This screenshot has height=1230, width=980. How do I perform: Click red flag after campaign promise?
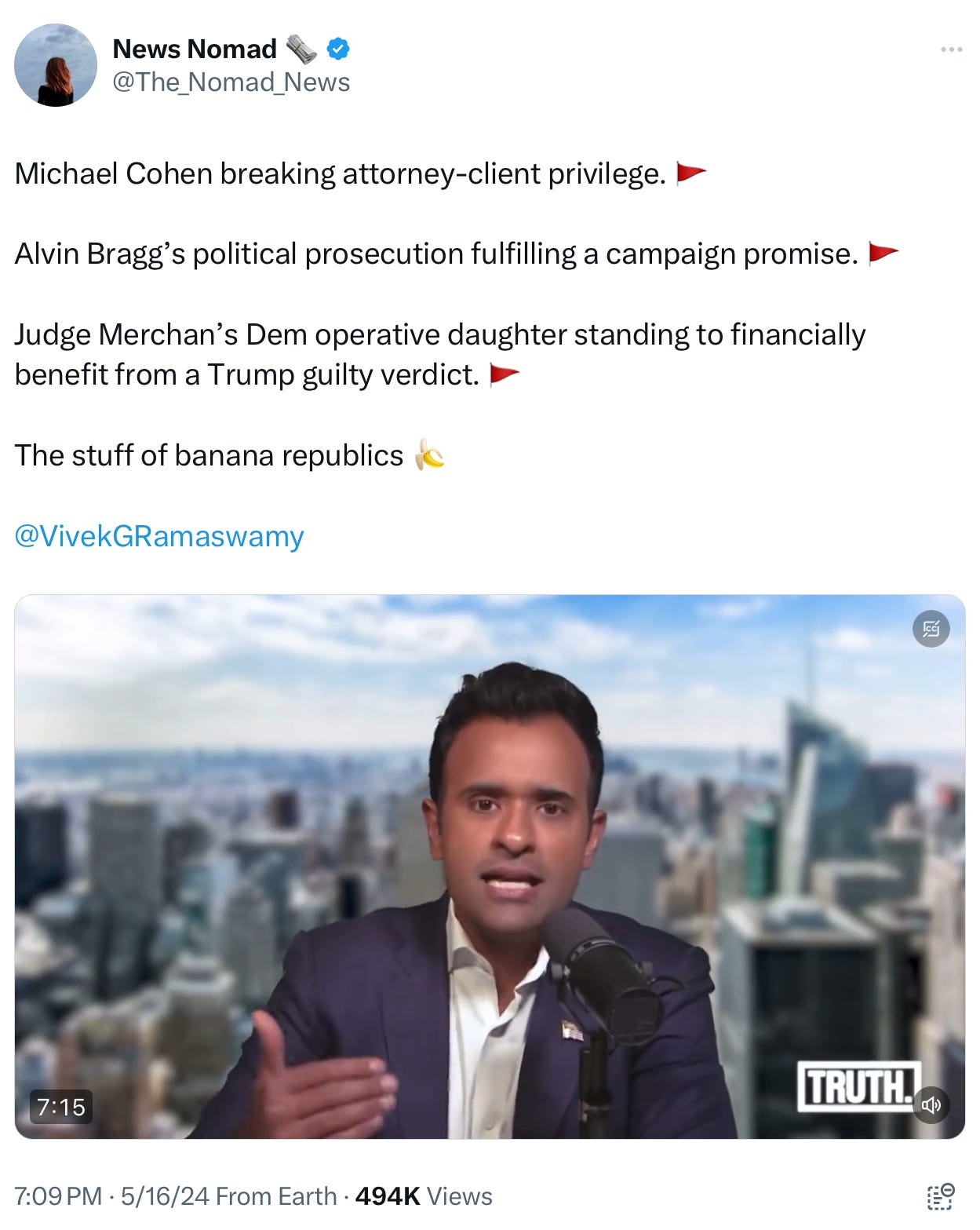[x=883, y=254]
